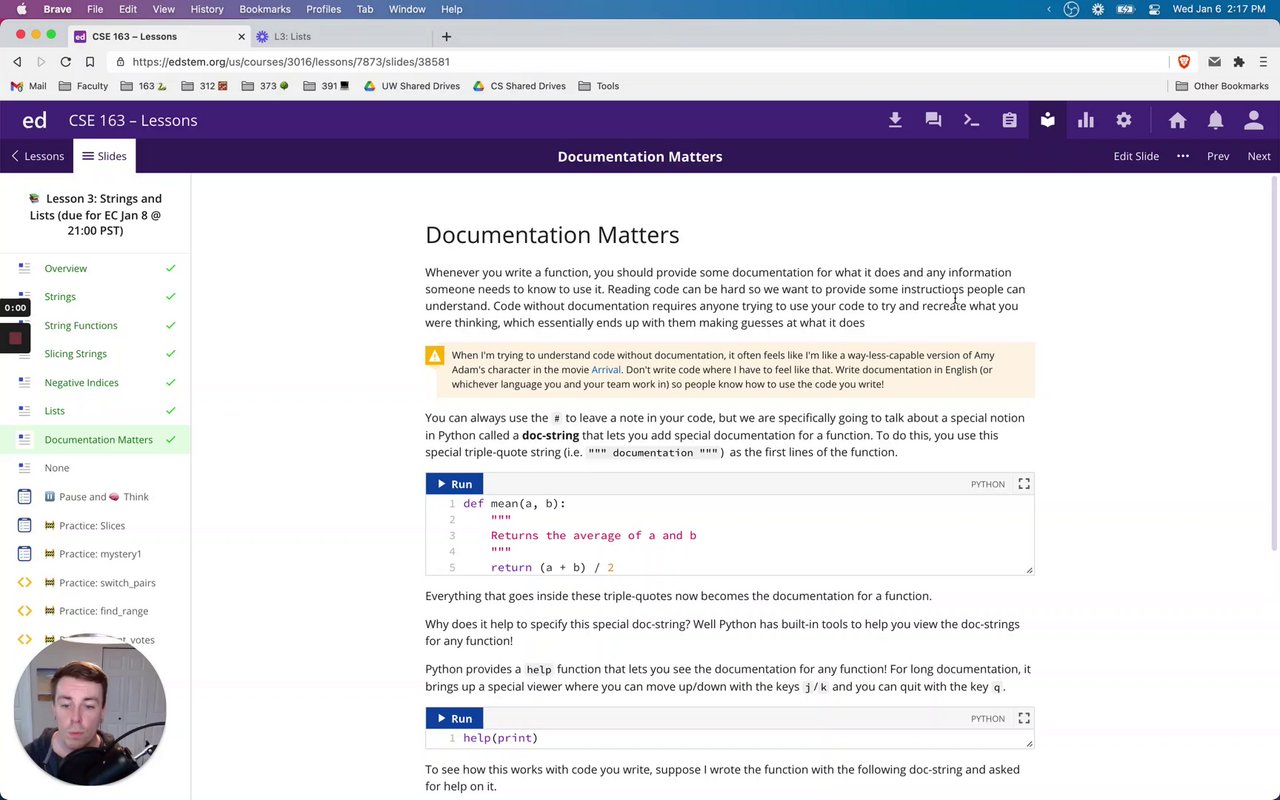Open the 391 bookmarks folder
Image resolution: width=1280 pixels, height=800 pixels.
click(326, 86)
